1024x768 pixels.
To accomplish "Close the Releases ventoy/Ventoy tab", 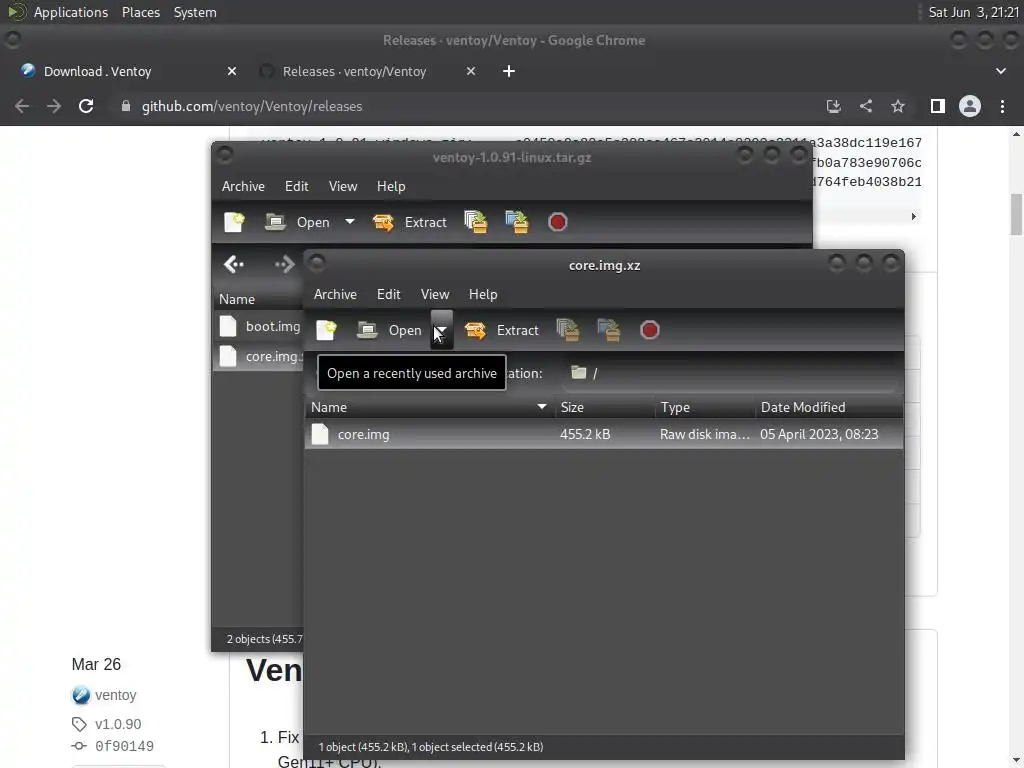I will pos(471,71).
